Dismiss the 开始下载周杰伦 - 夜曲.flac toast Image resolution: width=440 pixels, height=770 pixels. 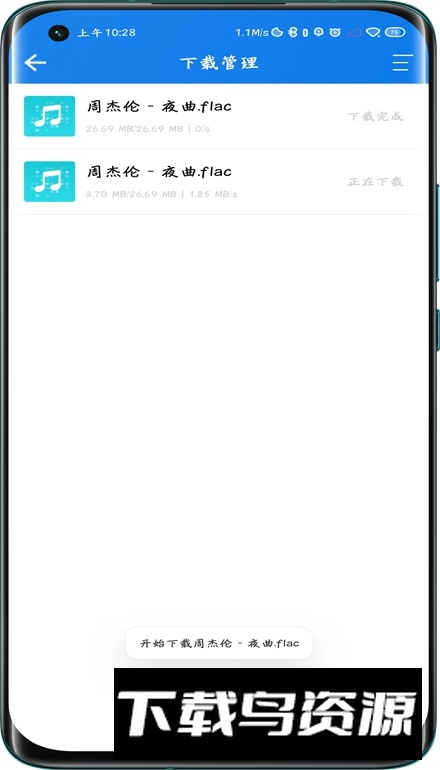pyautogui.click(x=219, y=643)
